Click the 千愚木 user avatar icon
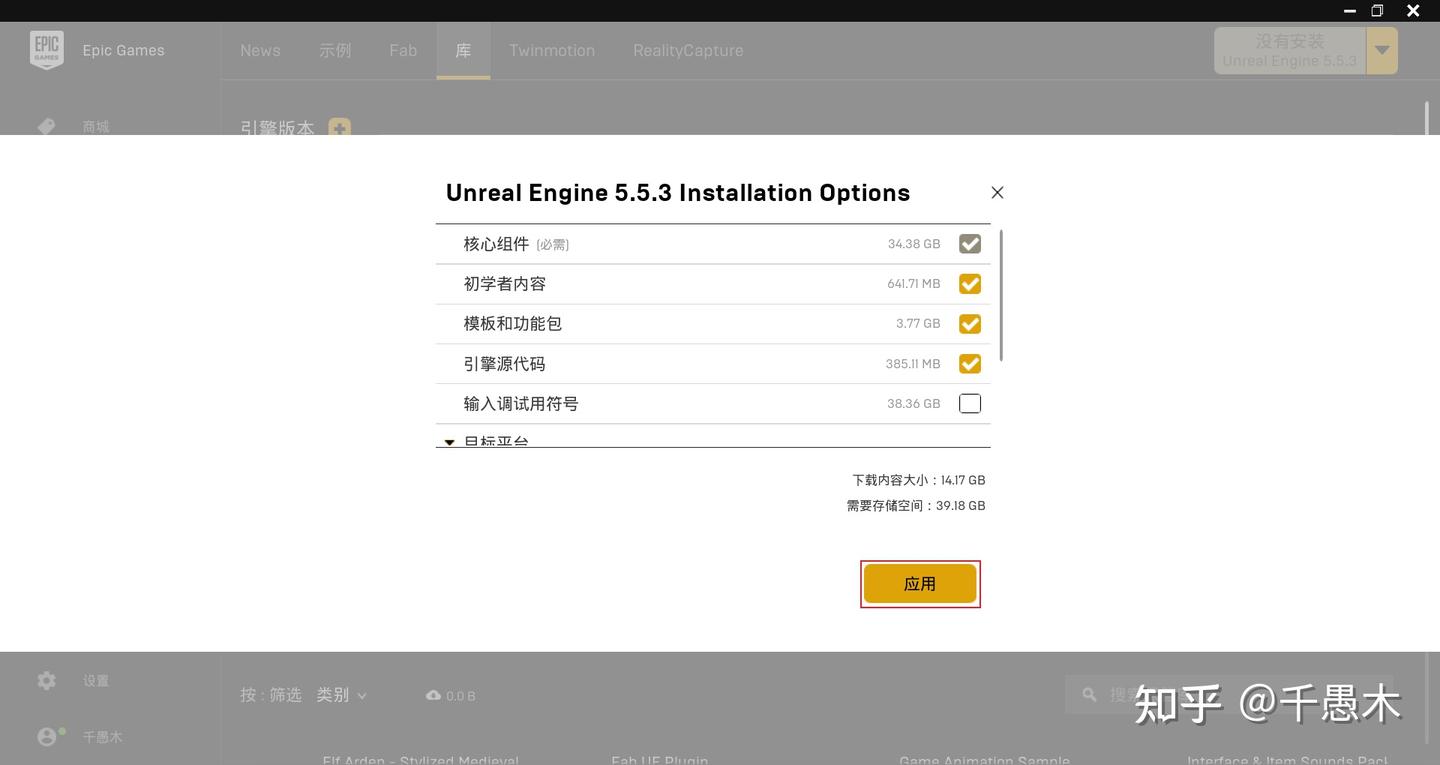This screenshot has height=765, width=1440. (x=46, y=736)
